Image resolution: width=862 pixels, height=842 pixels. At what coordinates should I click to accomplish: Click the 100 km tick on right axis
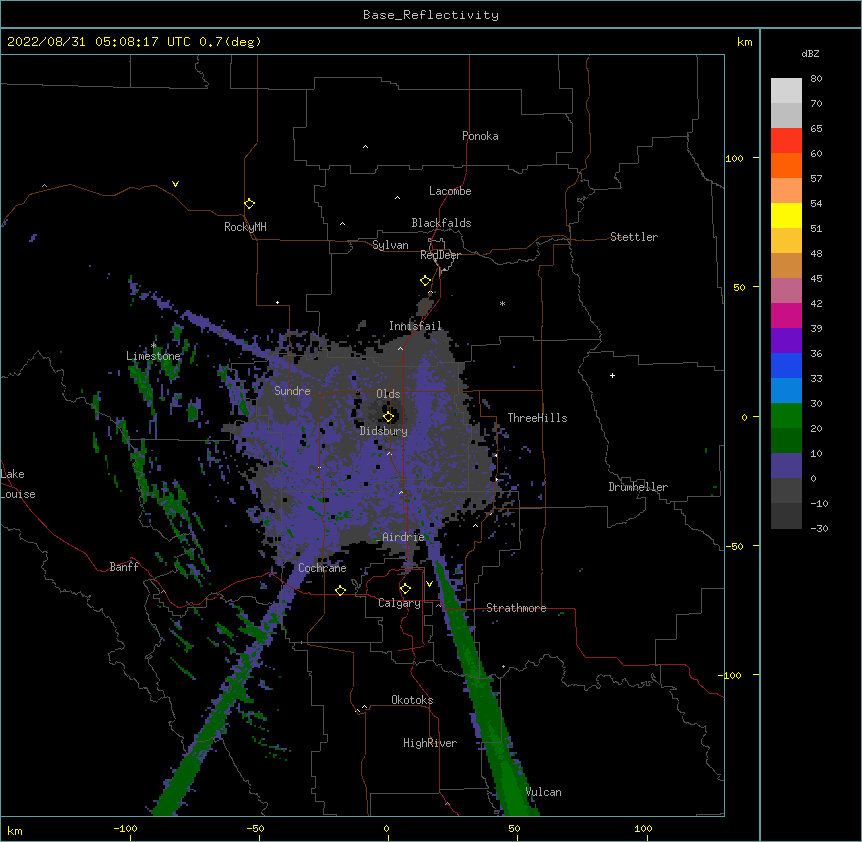coord(734,158)
